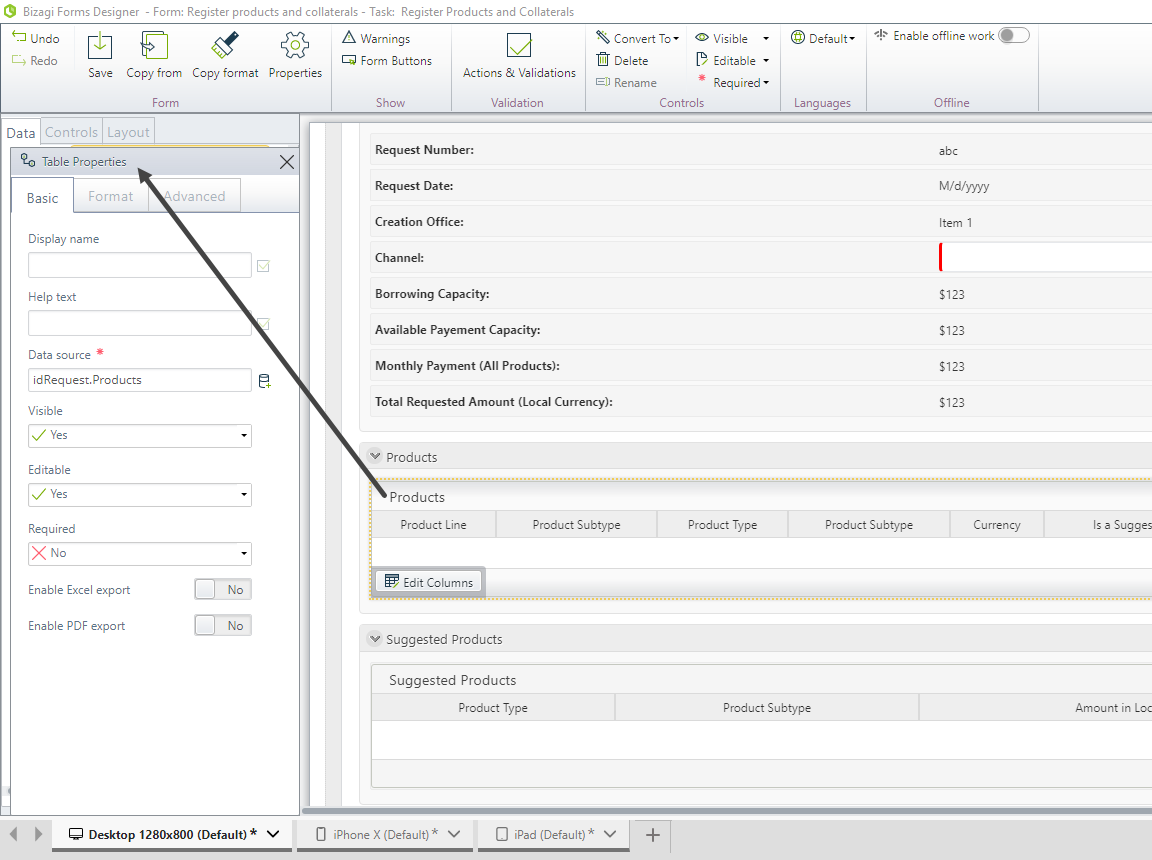
Task: Close the Table Properties panel
Action: pyautogui.click(x=287, y=162)
